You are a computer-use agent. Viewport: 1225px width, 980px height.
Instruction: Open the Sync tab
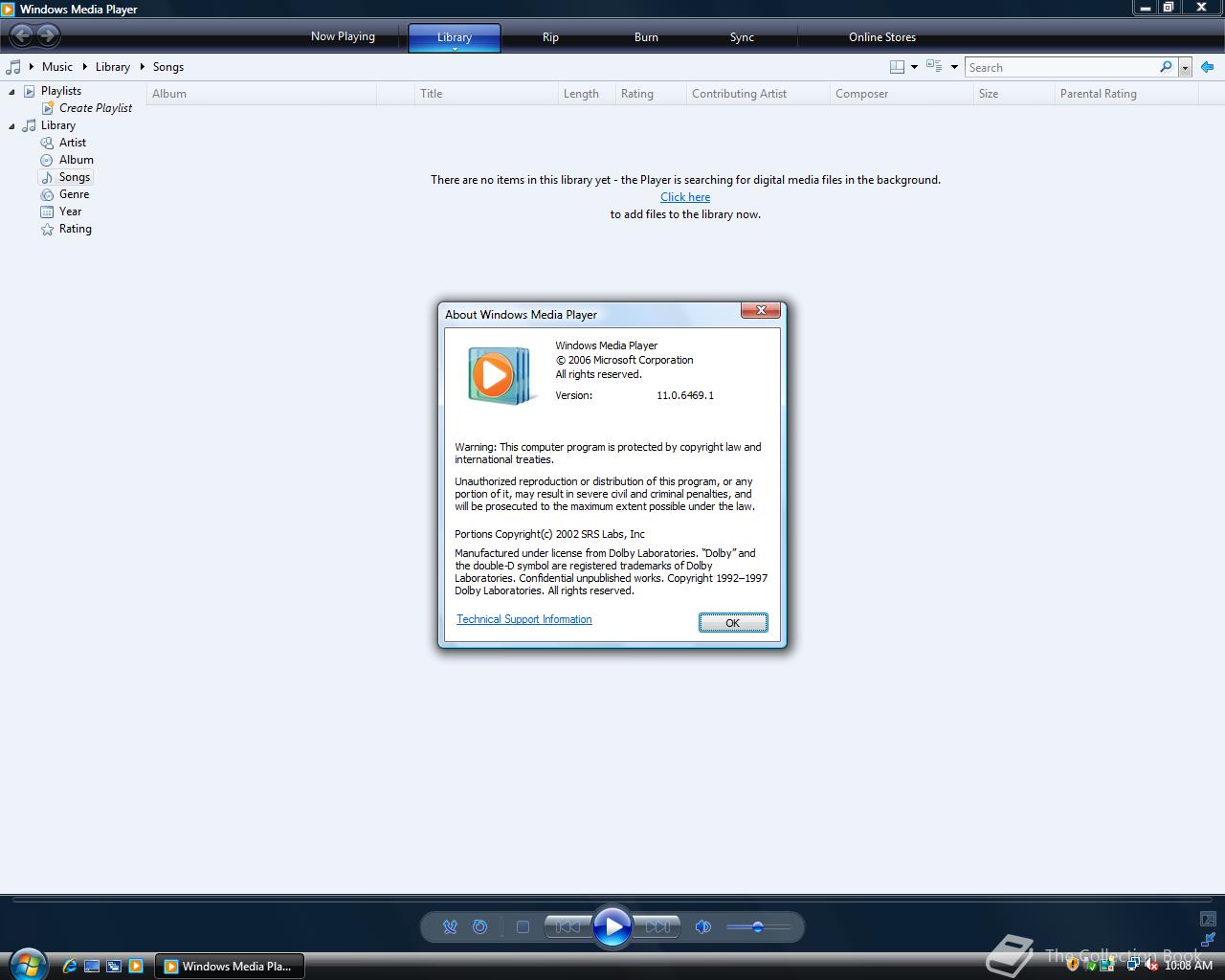tap(742, 37)
